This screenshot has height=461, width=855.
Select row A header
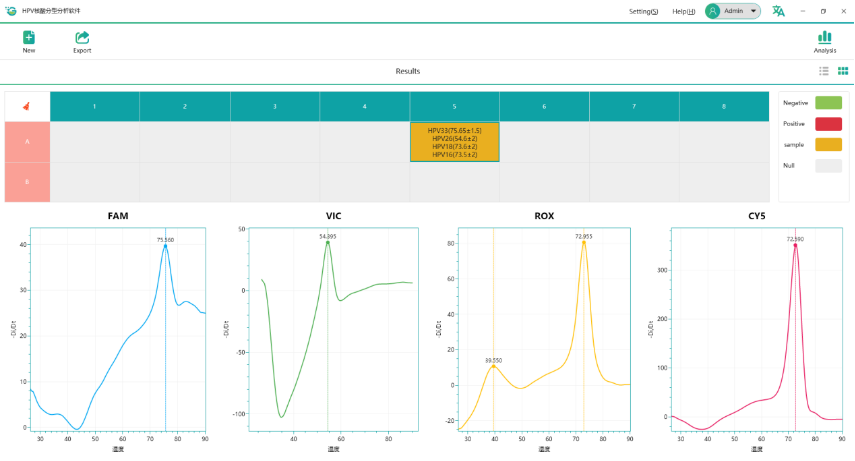(27, 142)
